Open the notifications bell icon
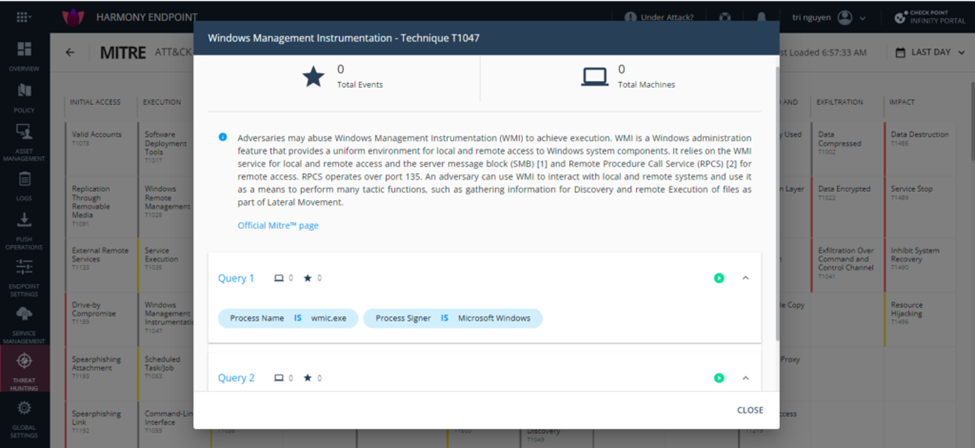 [760, 18]
